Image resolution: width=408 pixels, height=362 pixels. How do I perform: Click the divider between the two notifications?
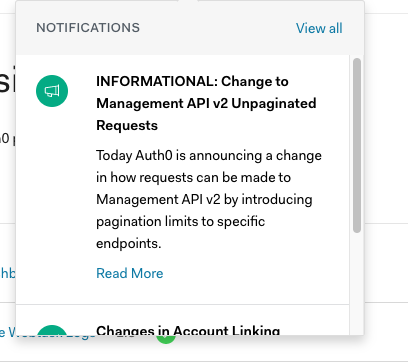coord(183,304)
